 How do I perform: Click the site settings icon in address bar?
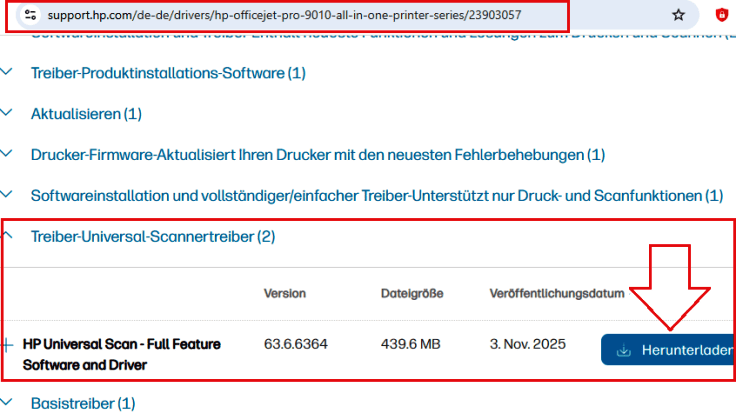coord(31,15)
